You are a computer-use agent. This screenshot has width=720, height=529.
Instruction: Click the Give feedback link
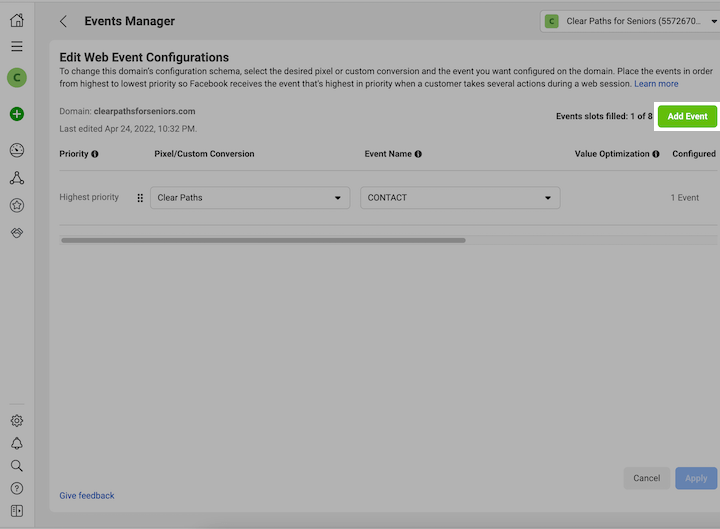point(87,496)
